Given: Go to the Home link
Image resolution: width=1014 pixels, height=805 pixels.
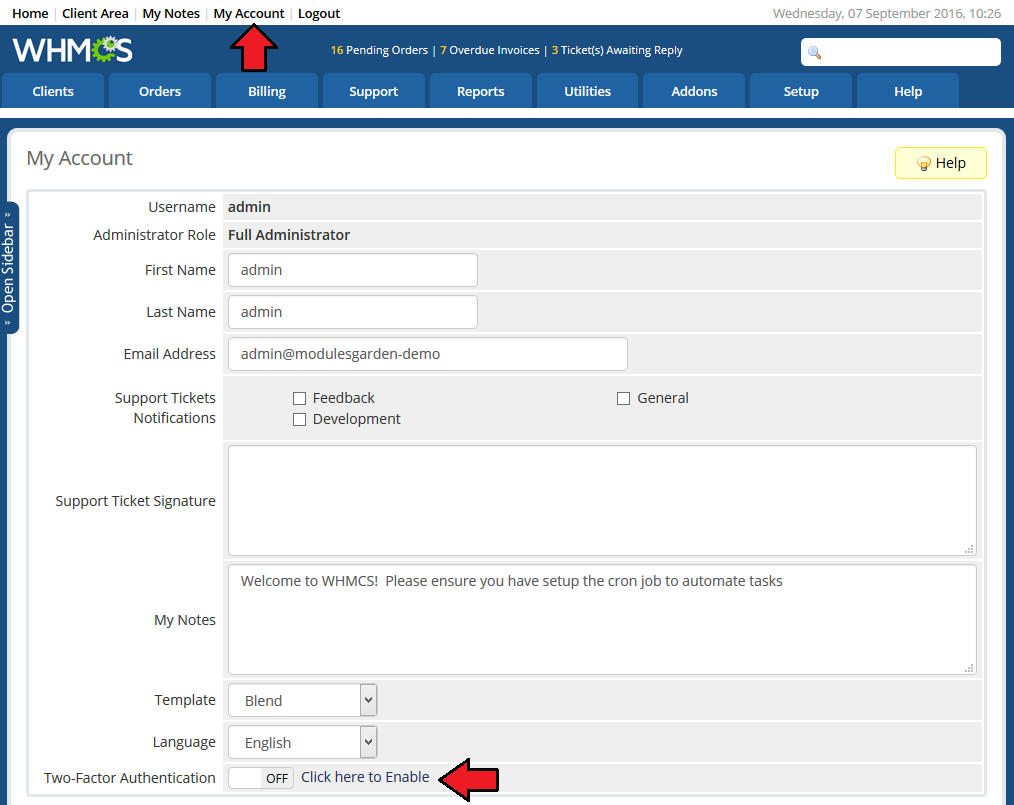Looking at the screenshot, I should [30, 13].
